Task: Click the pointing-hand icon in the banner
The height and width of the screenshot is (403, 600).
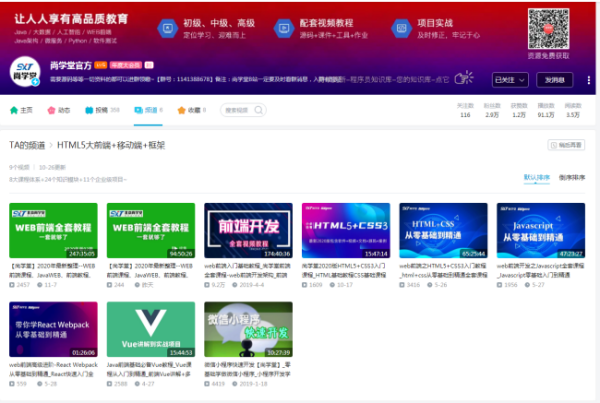Action: point(464,78)
